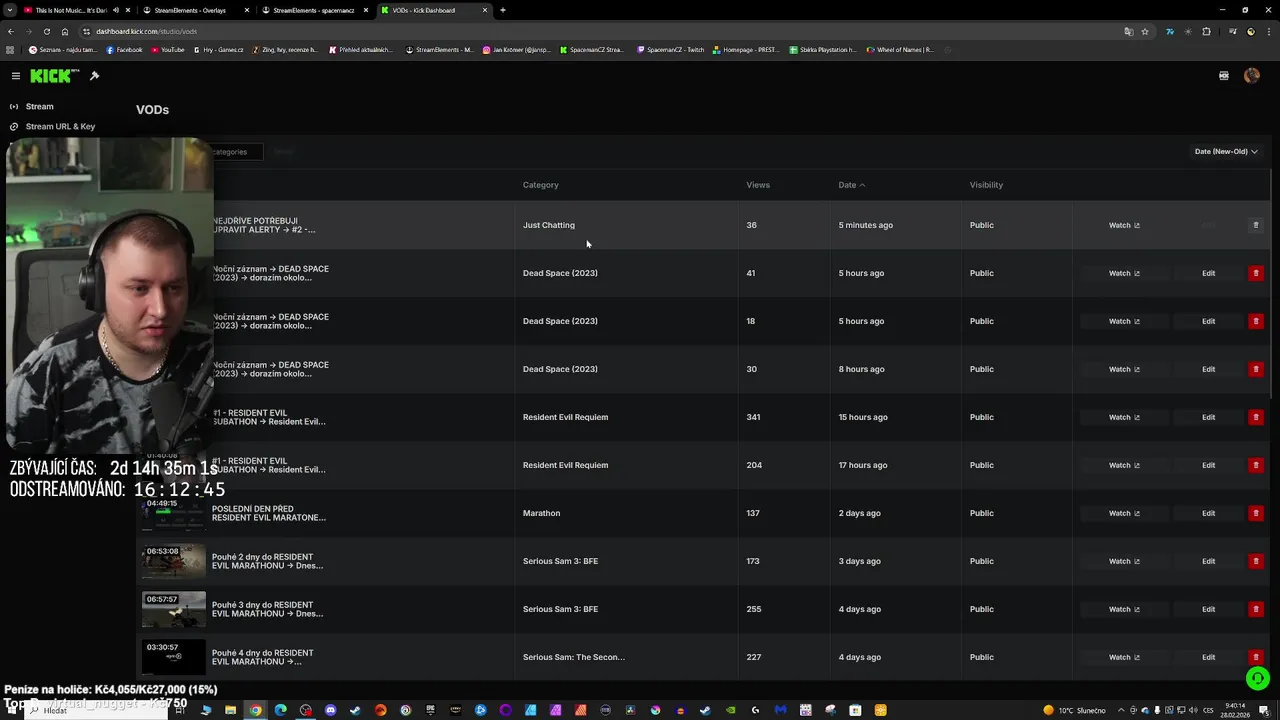Image resolution: width=1280 pixels, height=720 pixels.
Task: Delete the Dead Space VOD with 30 views
Action: tap(1256, 369)
